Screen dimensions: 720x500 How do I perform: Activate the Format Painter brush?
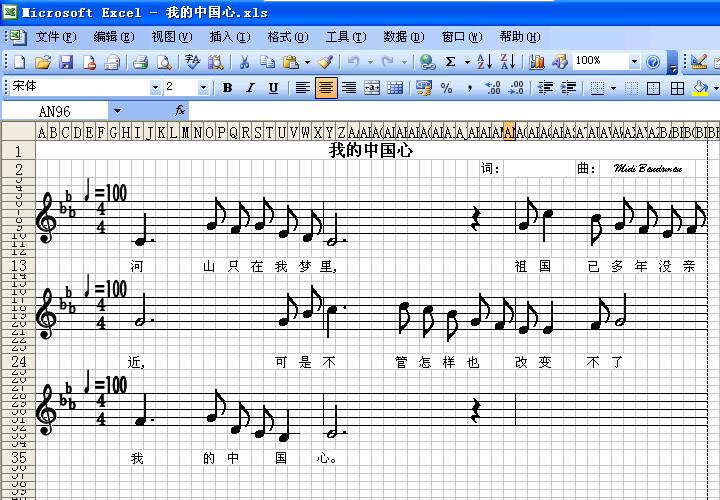click(326, 62)
